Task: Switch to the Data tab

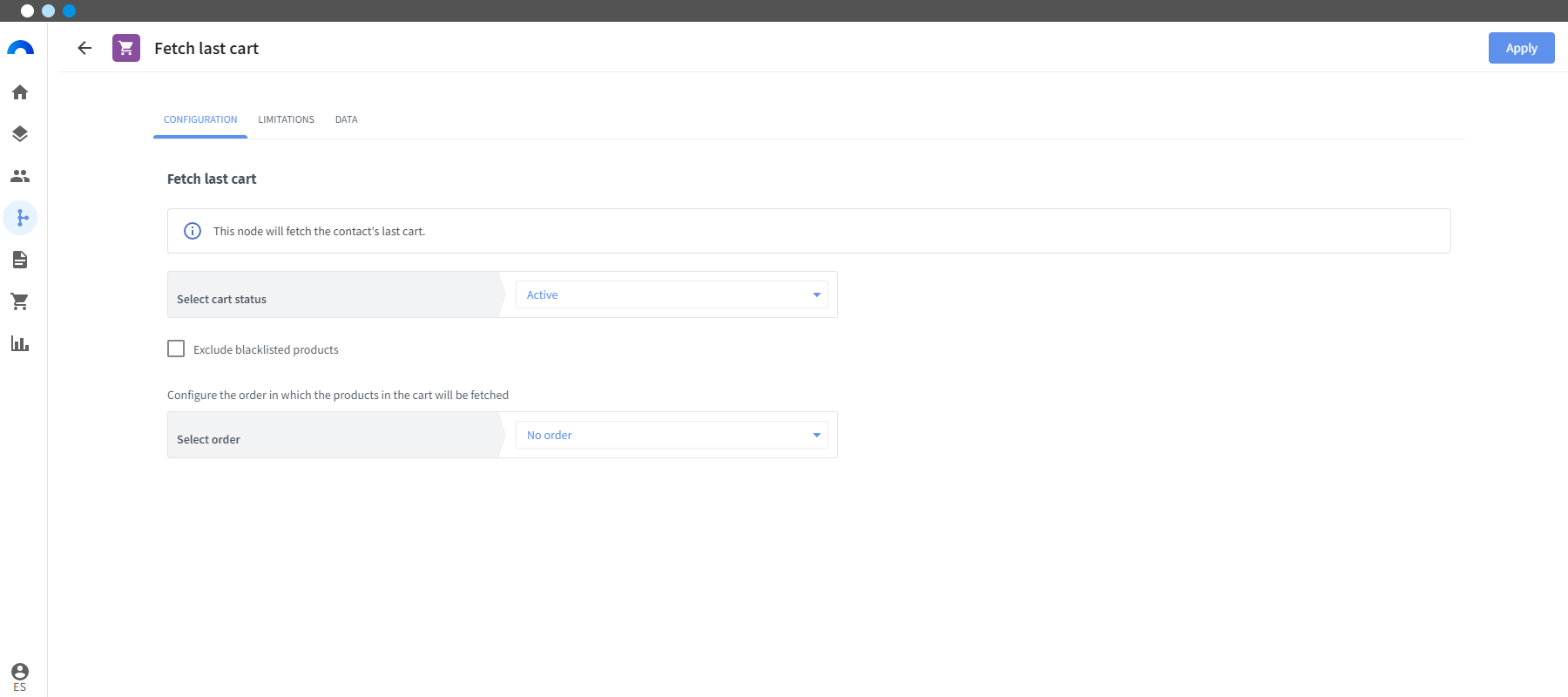Action: (346, 119)
